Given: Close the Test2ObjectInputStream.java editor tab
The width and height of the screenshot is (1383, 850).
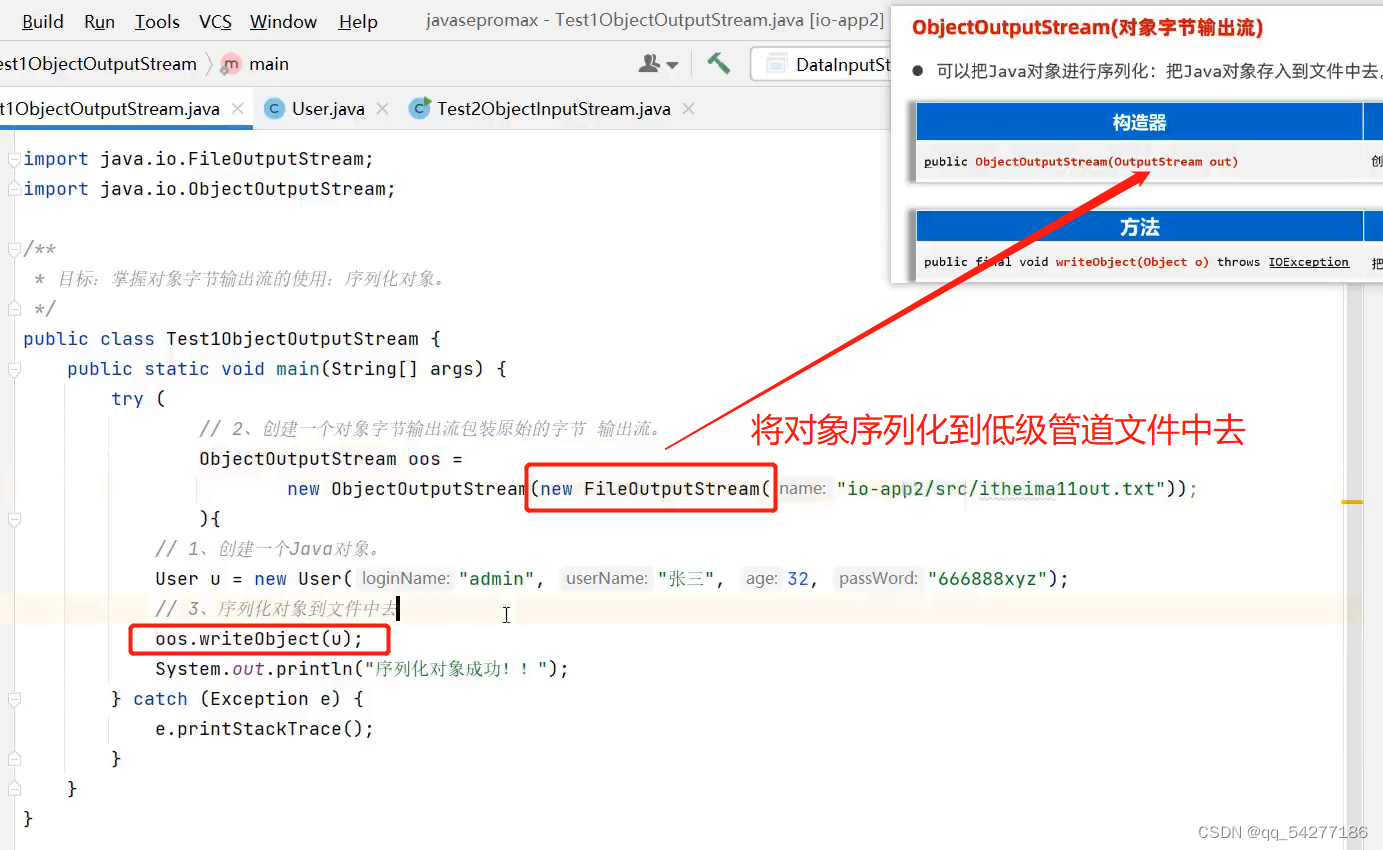Looking at the screenshot, I should tap(688, 109).
